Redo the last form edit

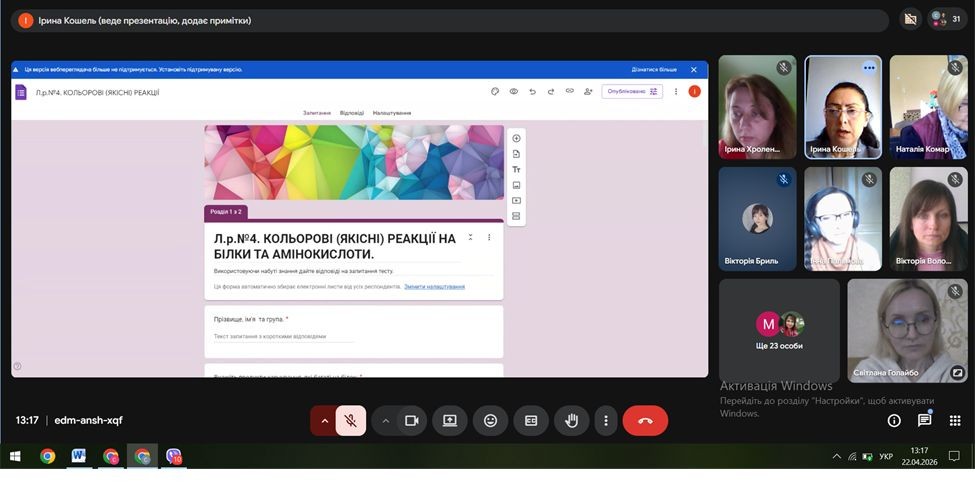[551, 91]
